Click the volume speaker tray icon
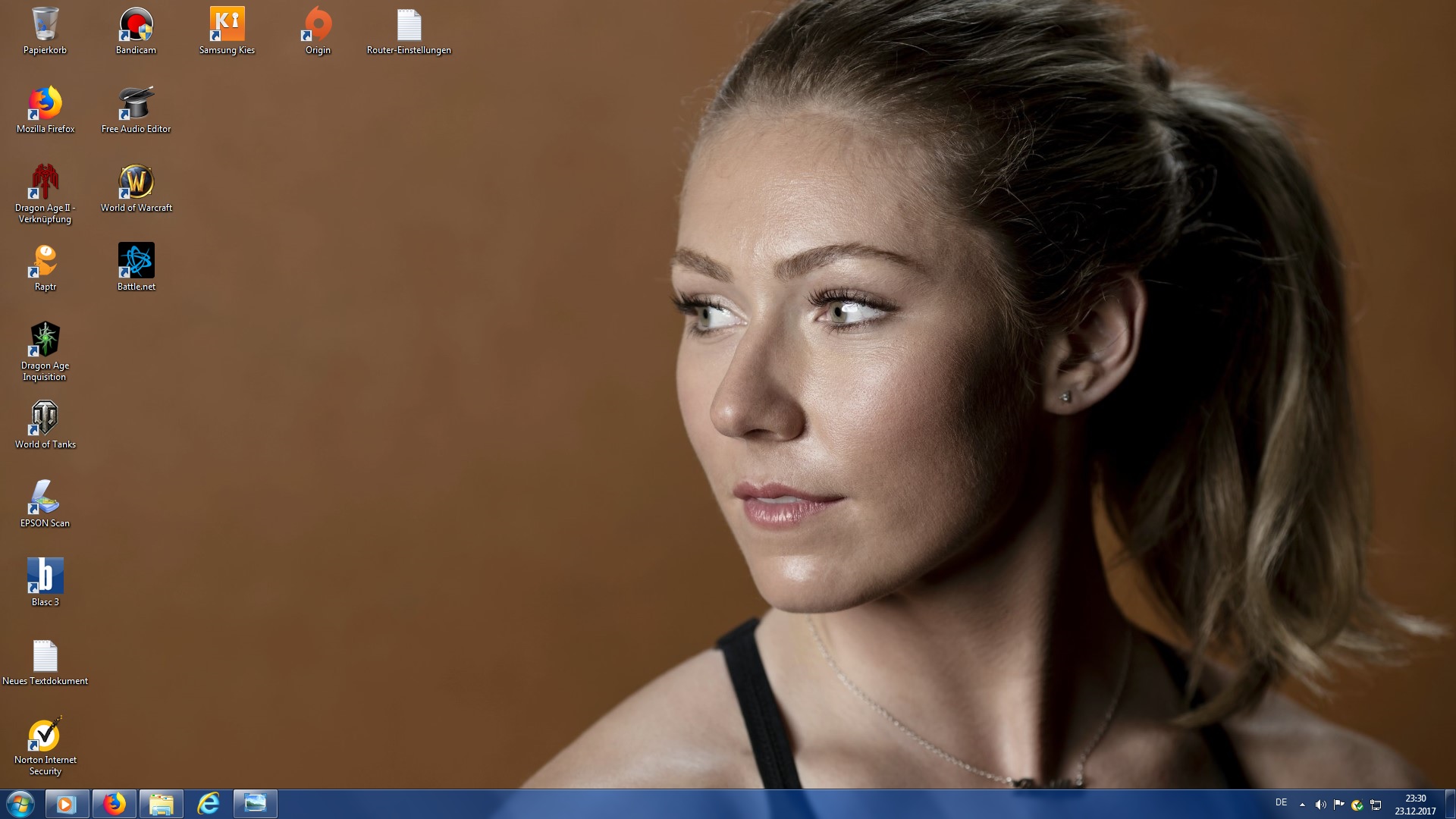 (1320, 805)
